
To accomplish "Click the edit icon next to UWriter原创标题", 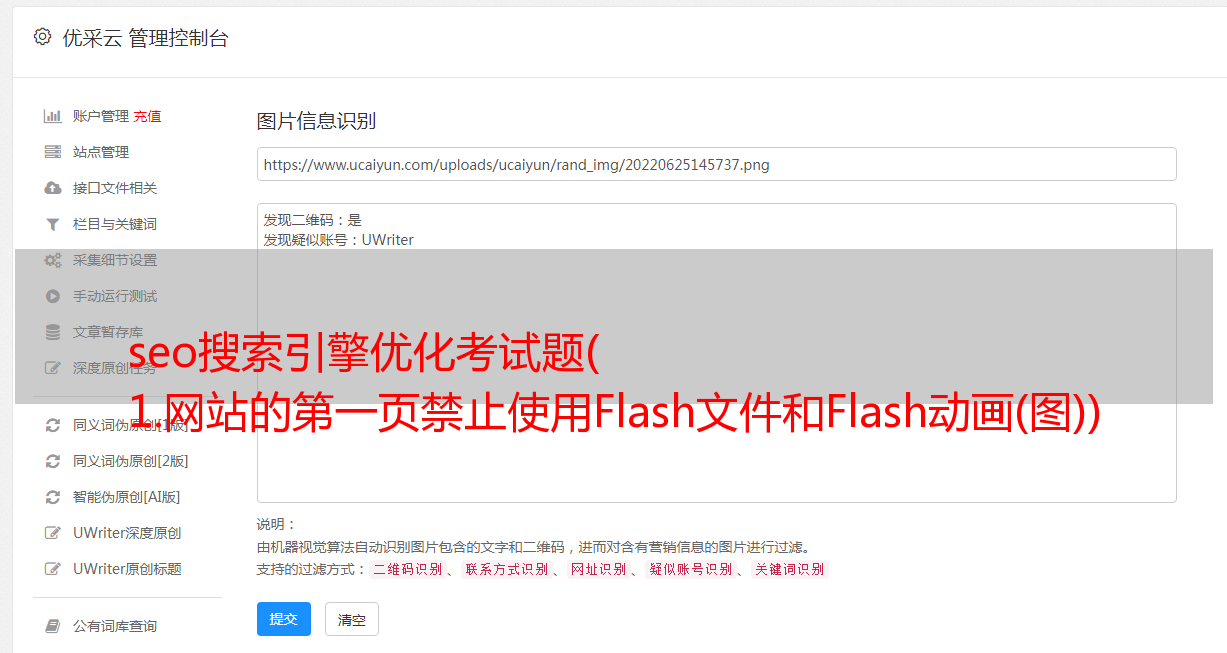I will [x=53, y=569].
